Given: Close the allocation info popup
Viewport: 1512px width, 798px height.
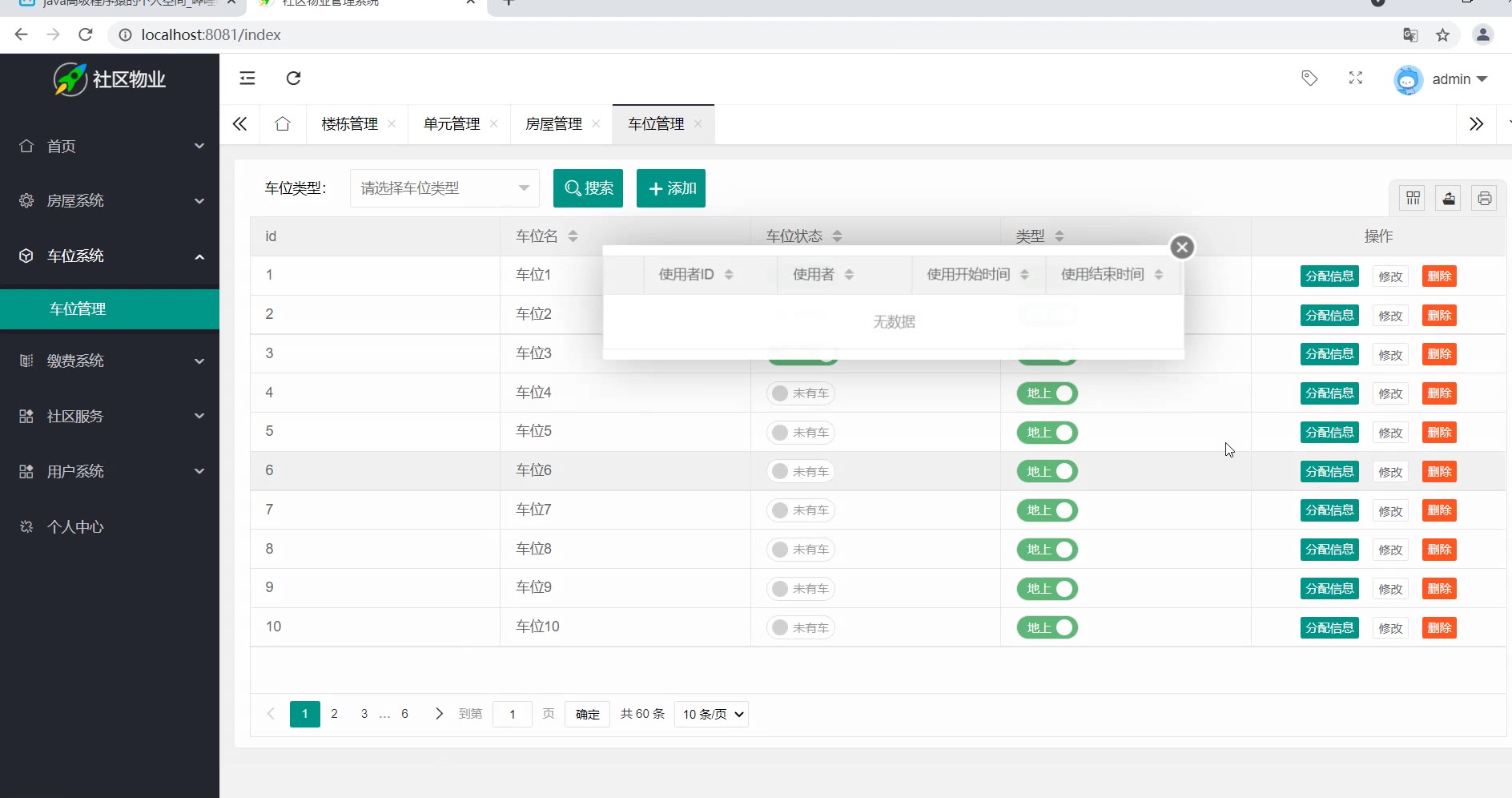Looking at the screenshot, I should [x=1181, y=247].
